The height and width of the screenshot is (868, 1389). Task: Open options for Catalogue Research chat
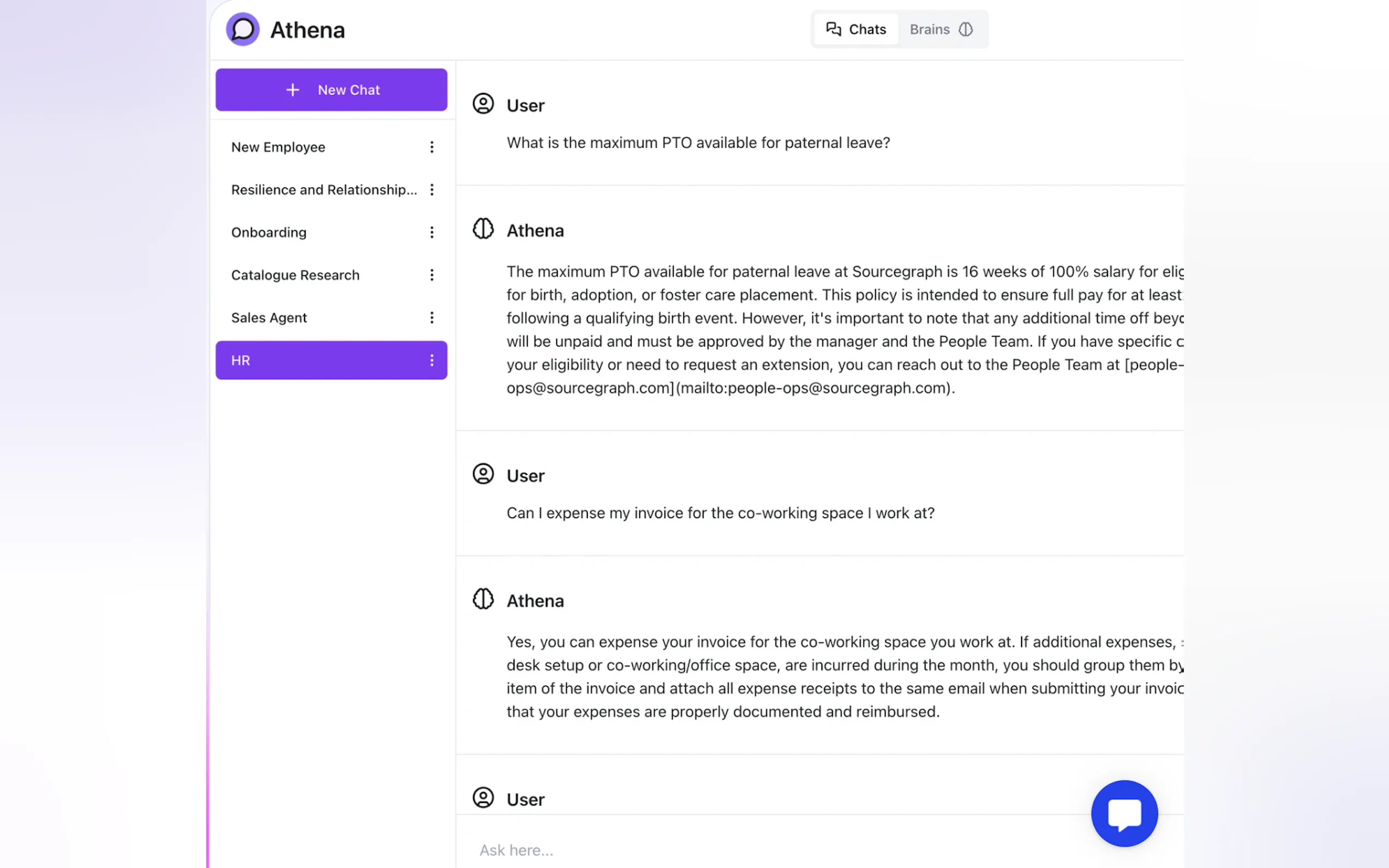pos(432,275)
